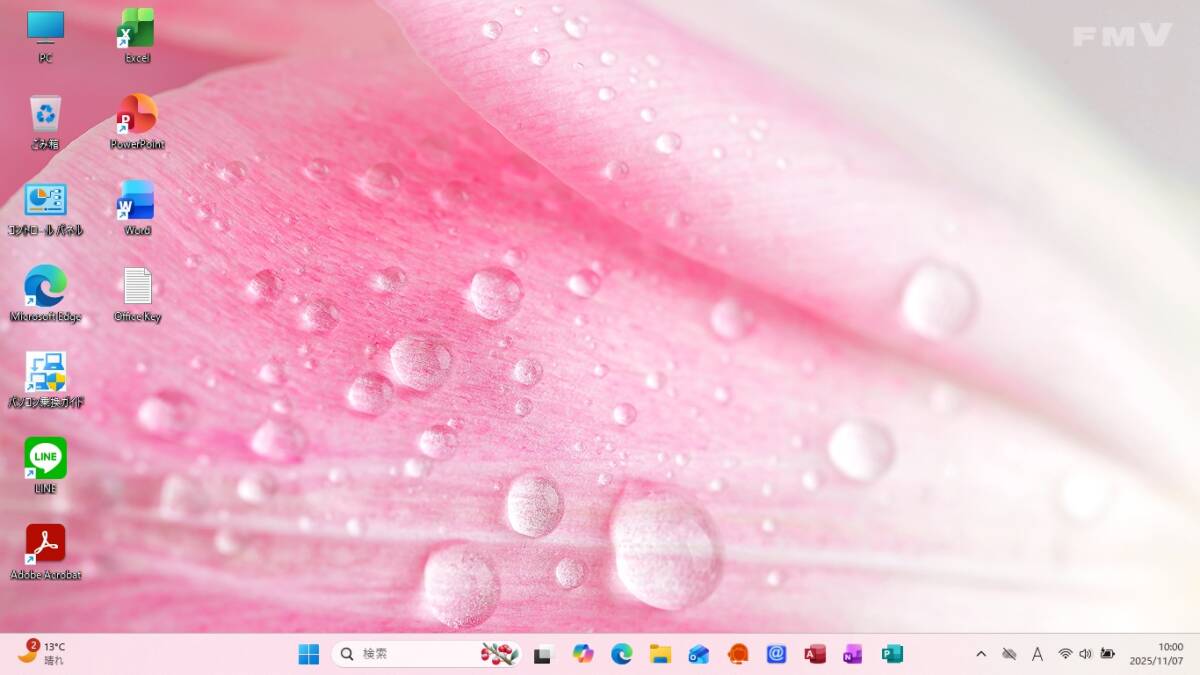Select the LINE app icon
1200x675 pixels.
click(x=45, y=458)
